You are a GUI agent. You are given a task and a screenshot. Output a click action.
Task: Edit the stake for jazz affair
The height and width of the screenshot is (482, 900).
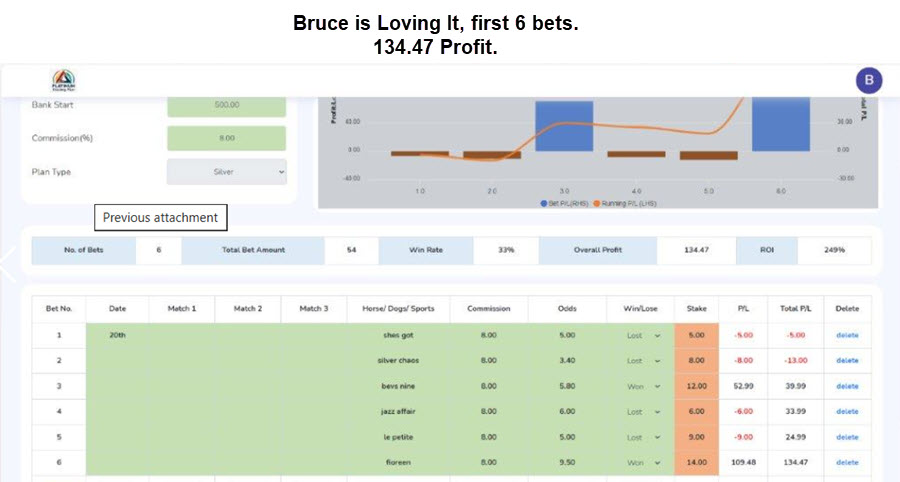coord(697,411)
